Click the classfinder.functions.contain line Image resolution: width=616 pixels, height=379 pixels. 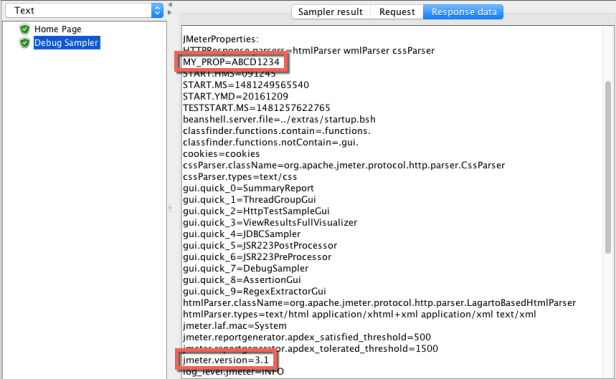coord(277,131)
